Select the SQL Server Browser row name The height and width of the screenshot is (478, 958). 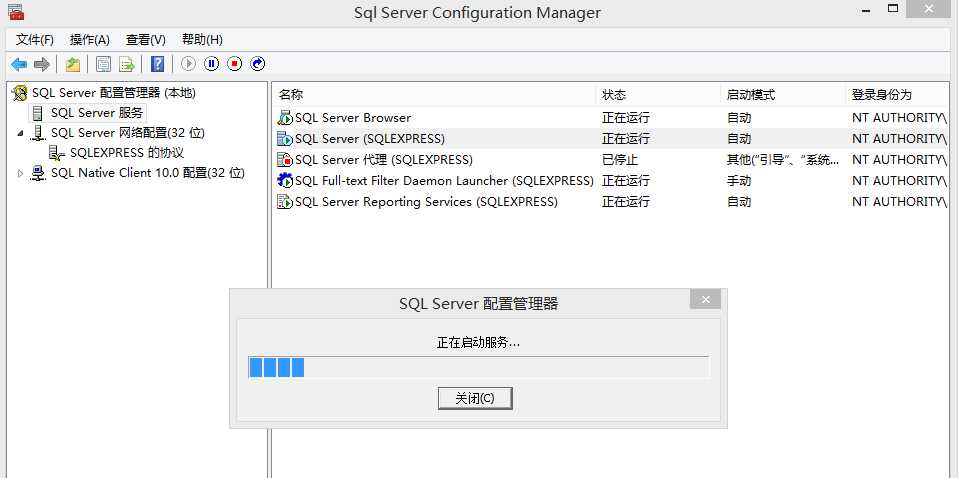click(x=353, y=118)
